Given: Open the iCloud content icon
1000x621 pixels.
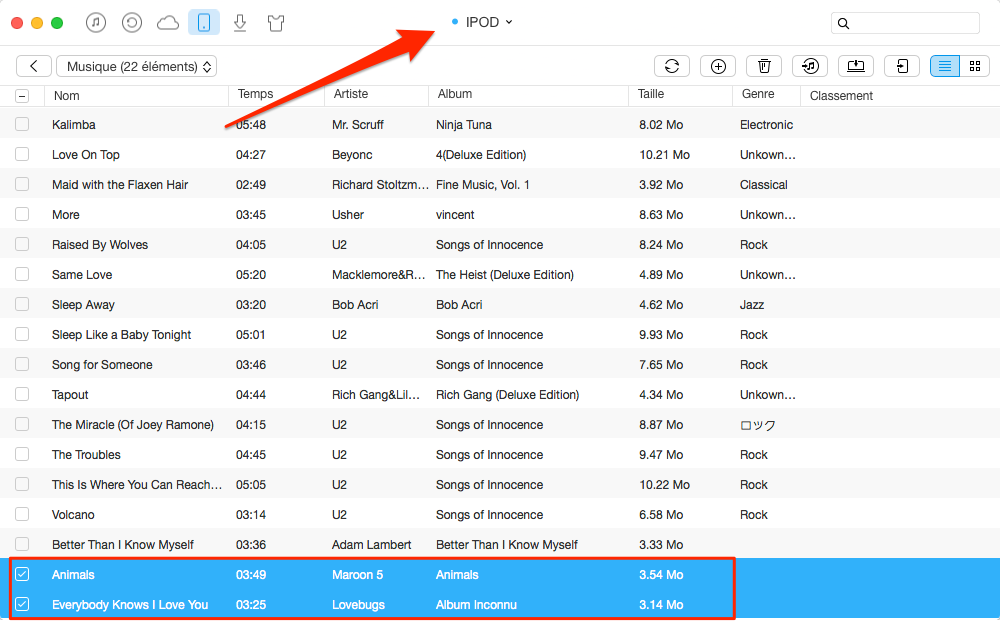Looking at the screenshot, I should pos(168,23).
